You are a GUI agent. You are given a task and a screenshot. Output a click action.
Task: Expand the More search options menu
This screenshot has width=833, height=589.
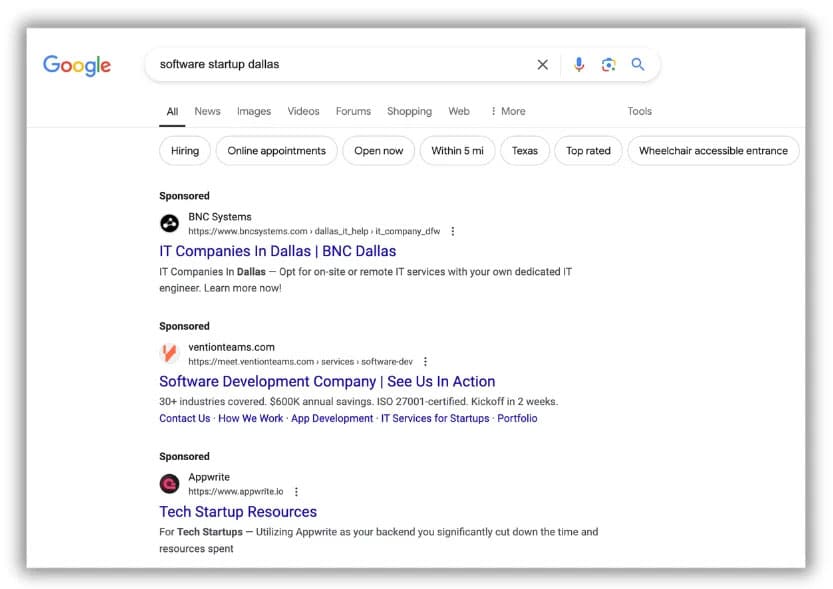(x=508, y=111)
